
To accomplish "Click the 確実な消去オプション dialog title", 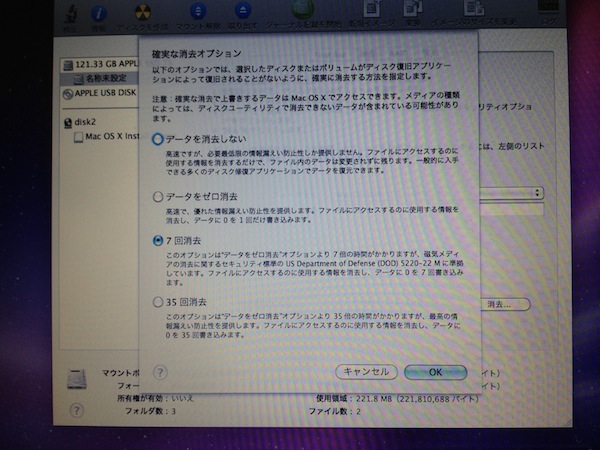I will point(197,54).
